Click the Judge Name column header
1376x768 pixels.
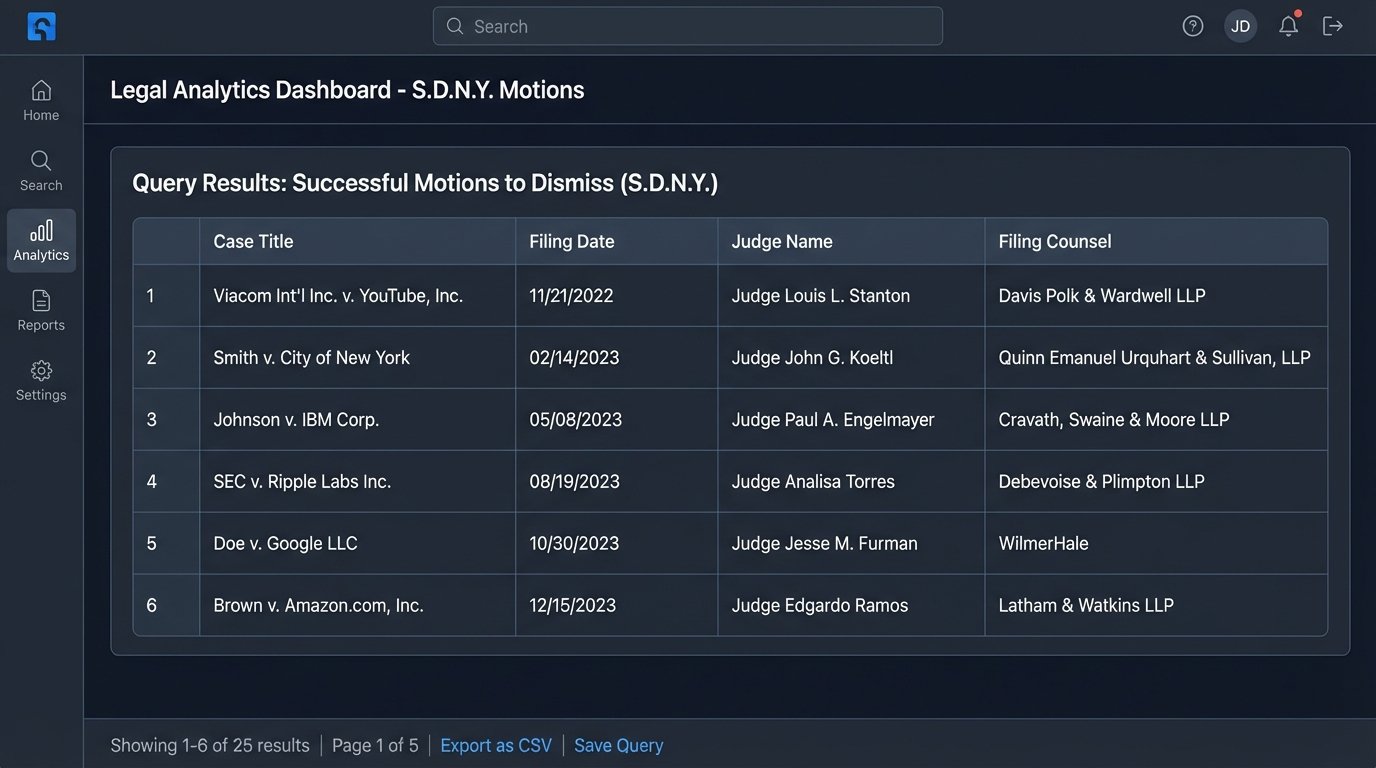point(782,241)
